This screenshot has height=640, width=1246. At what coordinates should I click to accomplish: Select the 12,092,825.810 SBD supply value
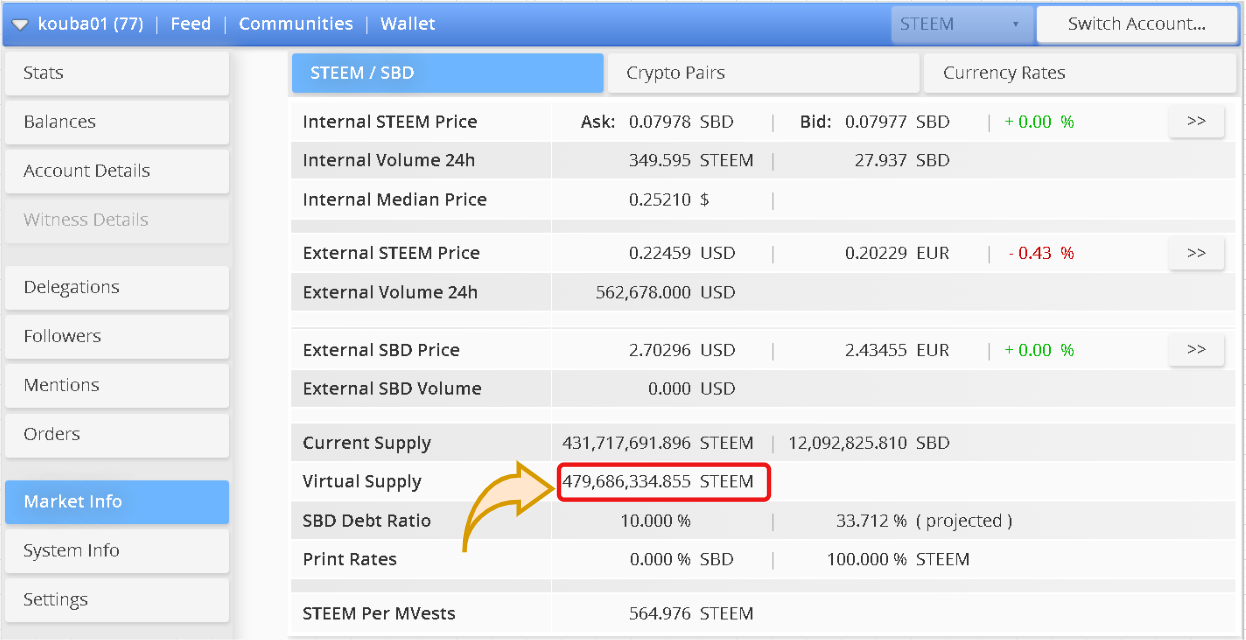point(869,443)
